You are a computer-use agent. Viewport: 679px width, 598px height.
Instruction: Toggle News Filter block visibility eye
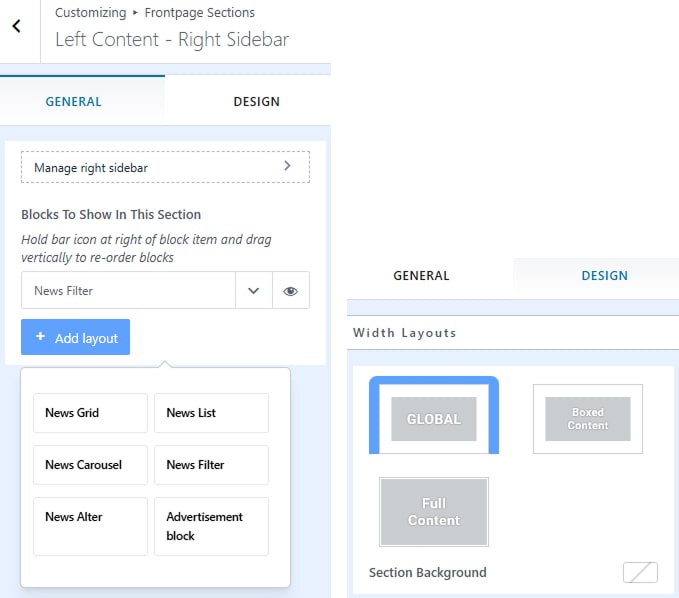(x=290, y=290)
